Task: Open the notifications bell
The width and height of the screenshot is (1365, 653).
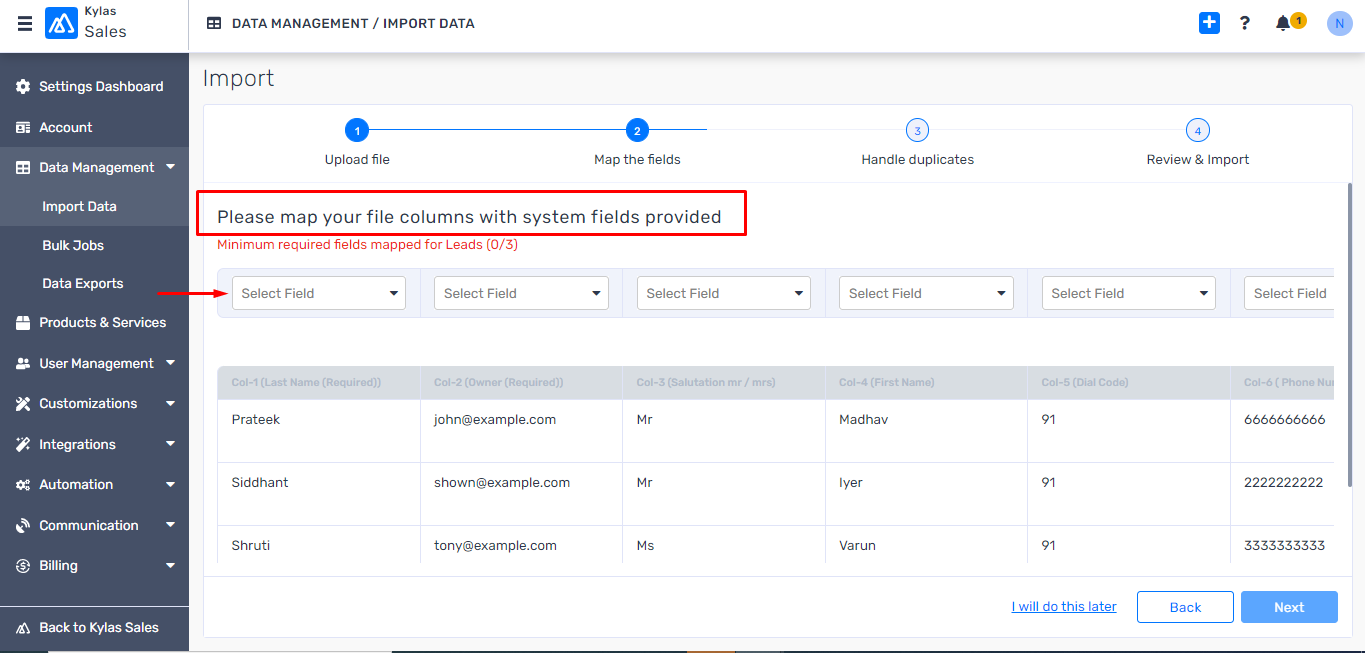Action: point(1283,23)
